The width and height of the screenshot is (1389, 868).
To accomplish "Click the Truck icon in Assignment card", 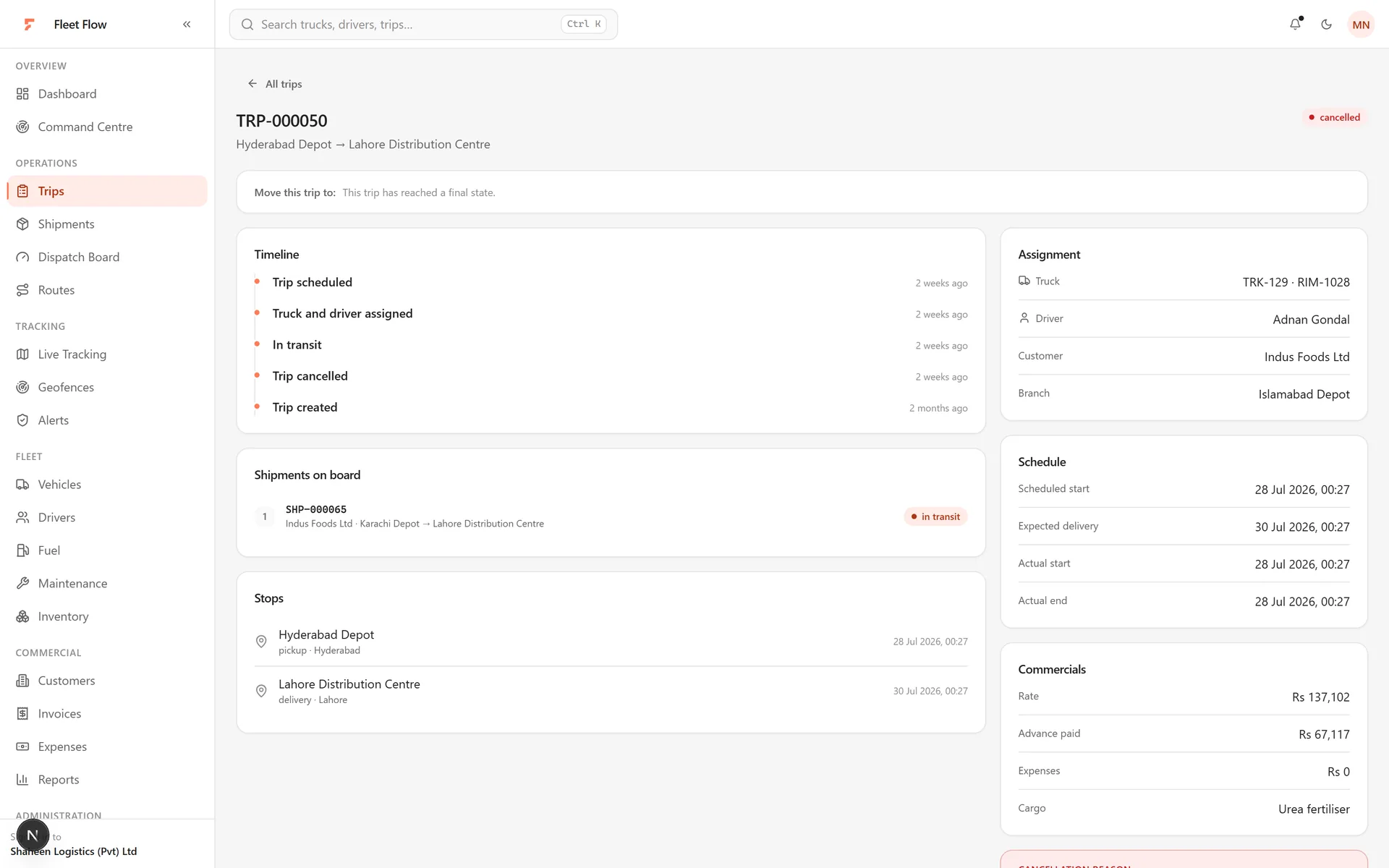I will coord(1024,281).
